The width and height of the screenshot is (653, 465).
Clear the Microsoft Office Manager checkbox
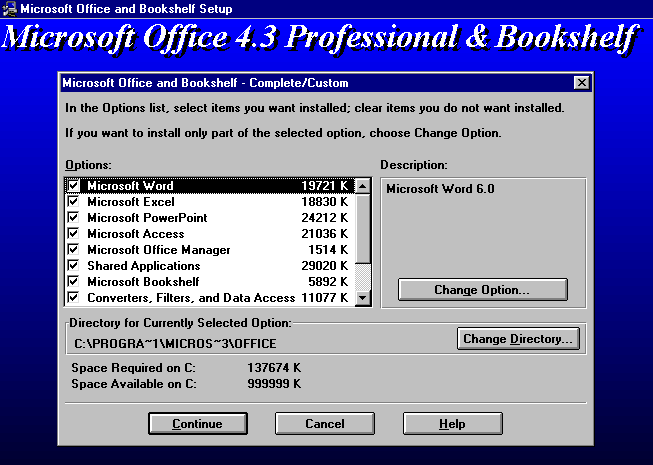74,250
